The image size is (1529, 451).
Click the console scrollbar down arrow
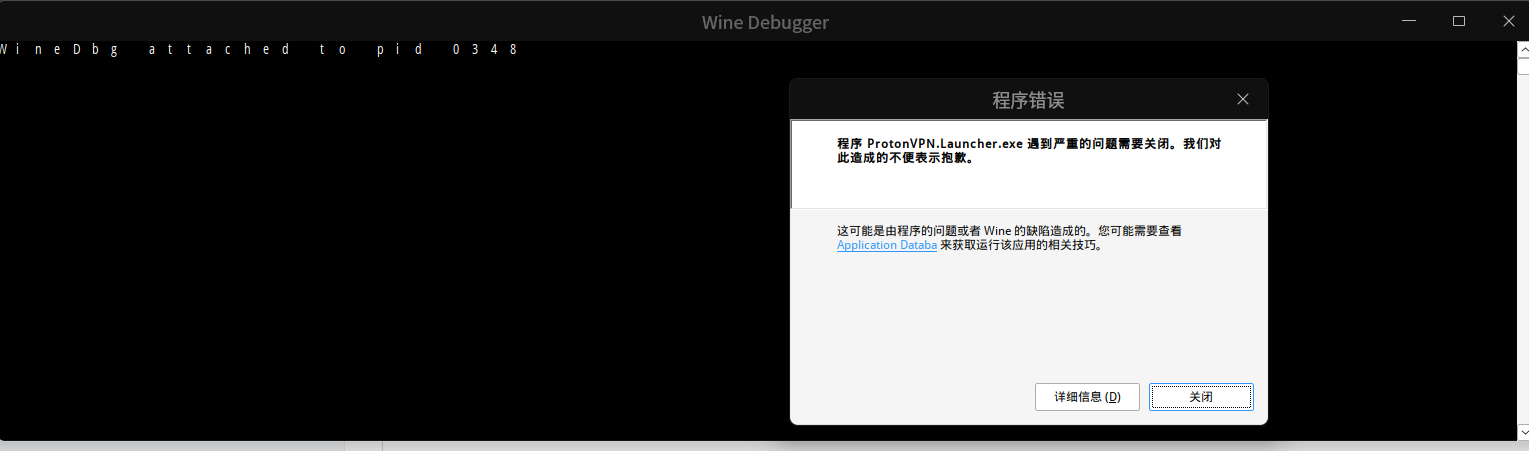point(1523,431)
